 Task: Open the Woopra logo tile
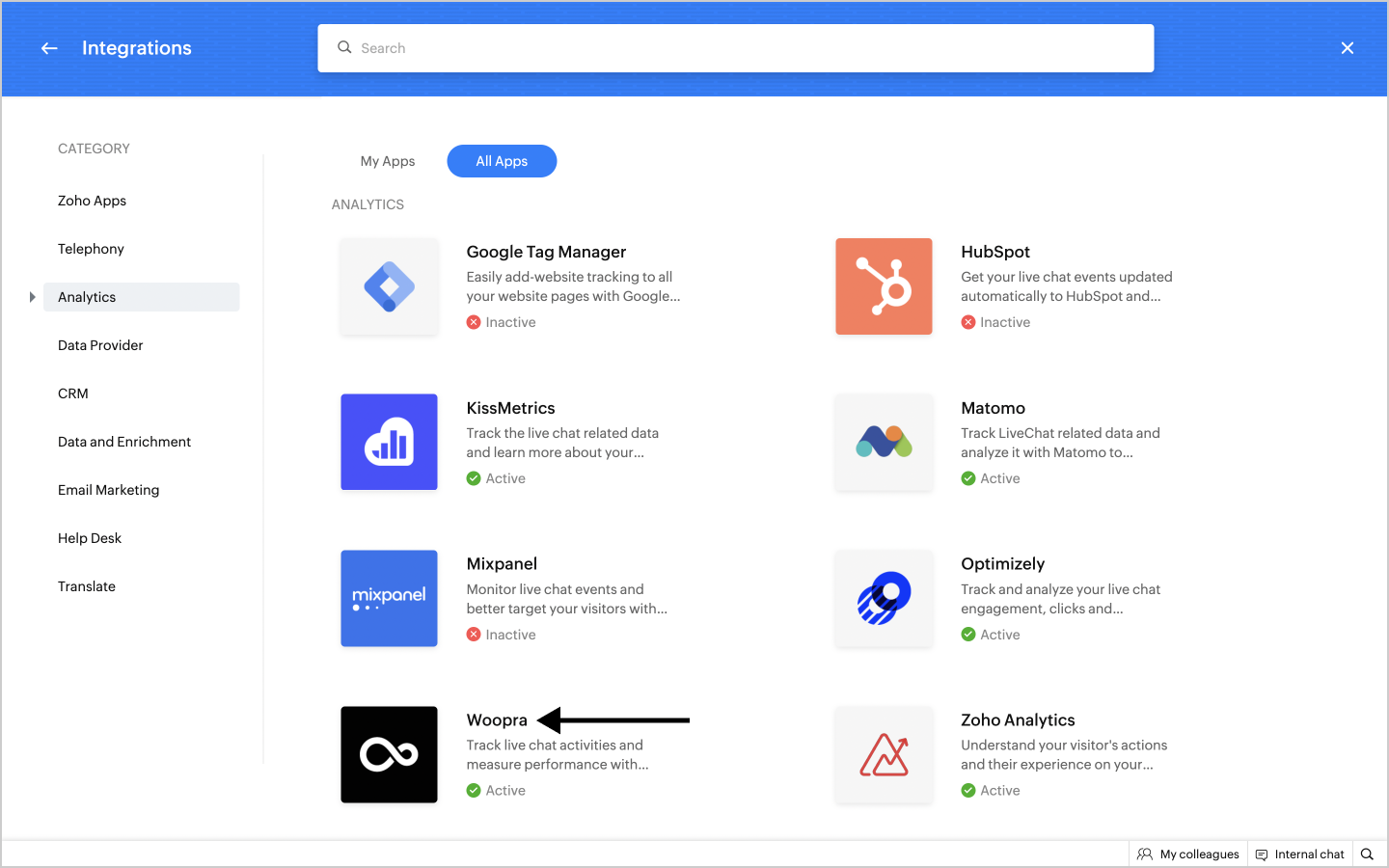click(389, 754)
